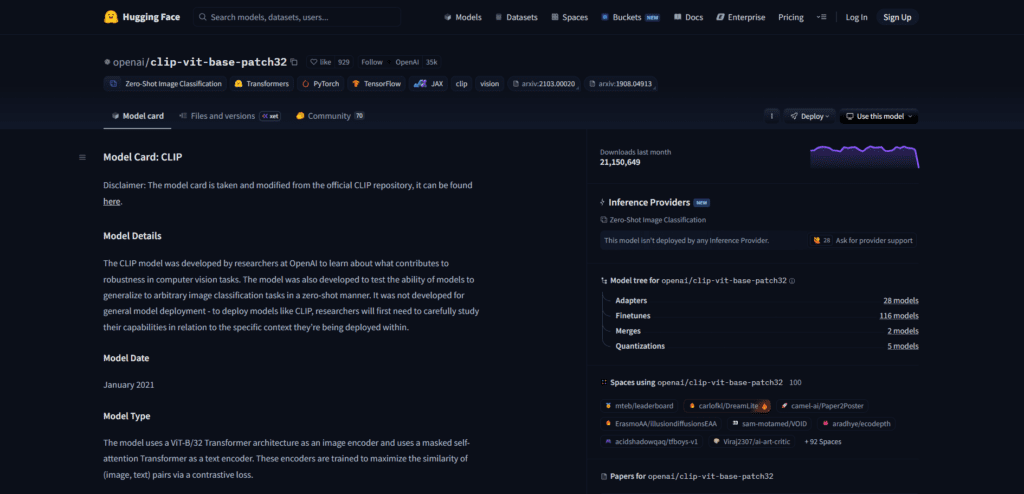1024x494 pixels.
Task: Open the 929 likes count
Action: (x=344, y=62)
